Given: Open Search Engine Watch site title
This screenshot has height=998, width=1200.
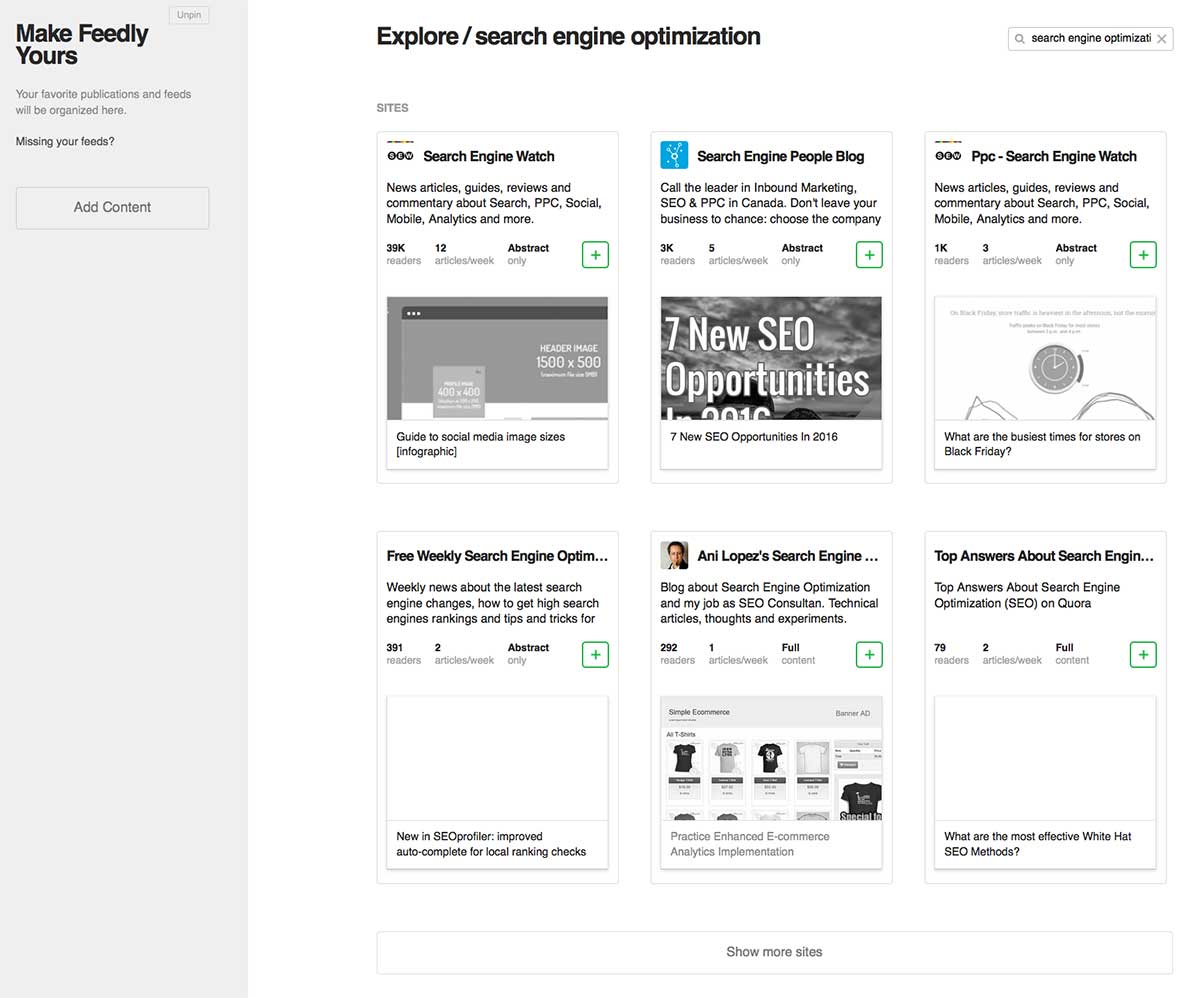Looking at the screenshot, I should 488,156.
